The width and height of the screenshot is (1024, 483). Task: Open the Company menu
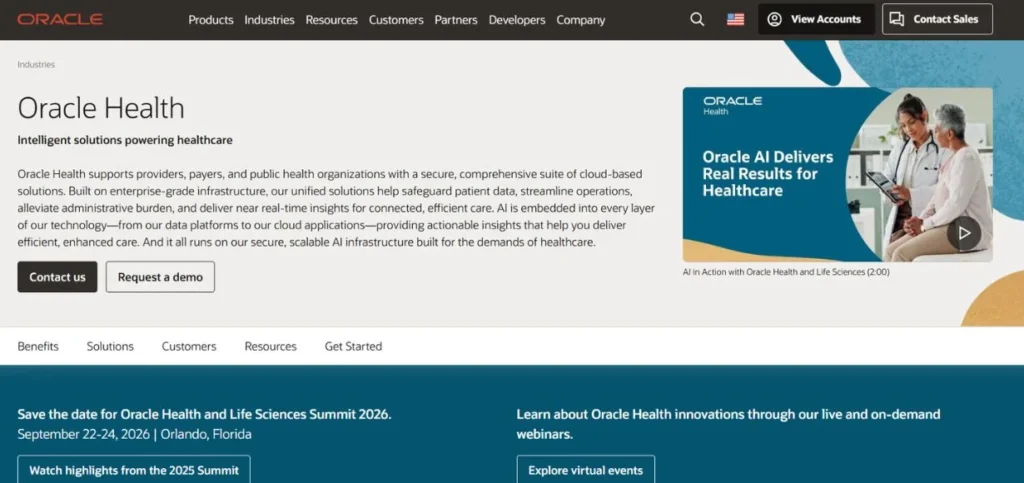tap(581, 20)
